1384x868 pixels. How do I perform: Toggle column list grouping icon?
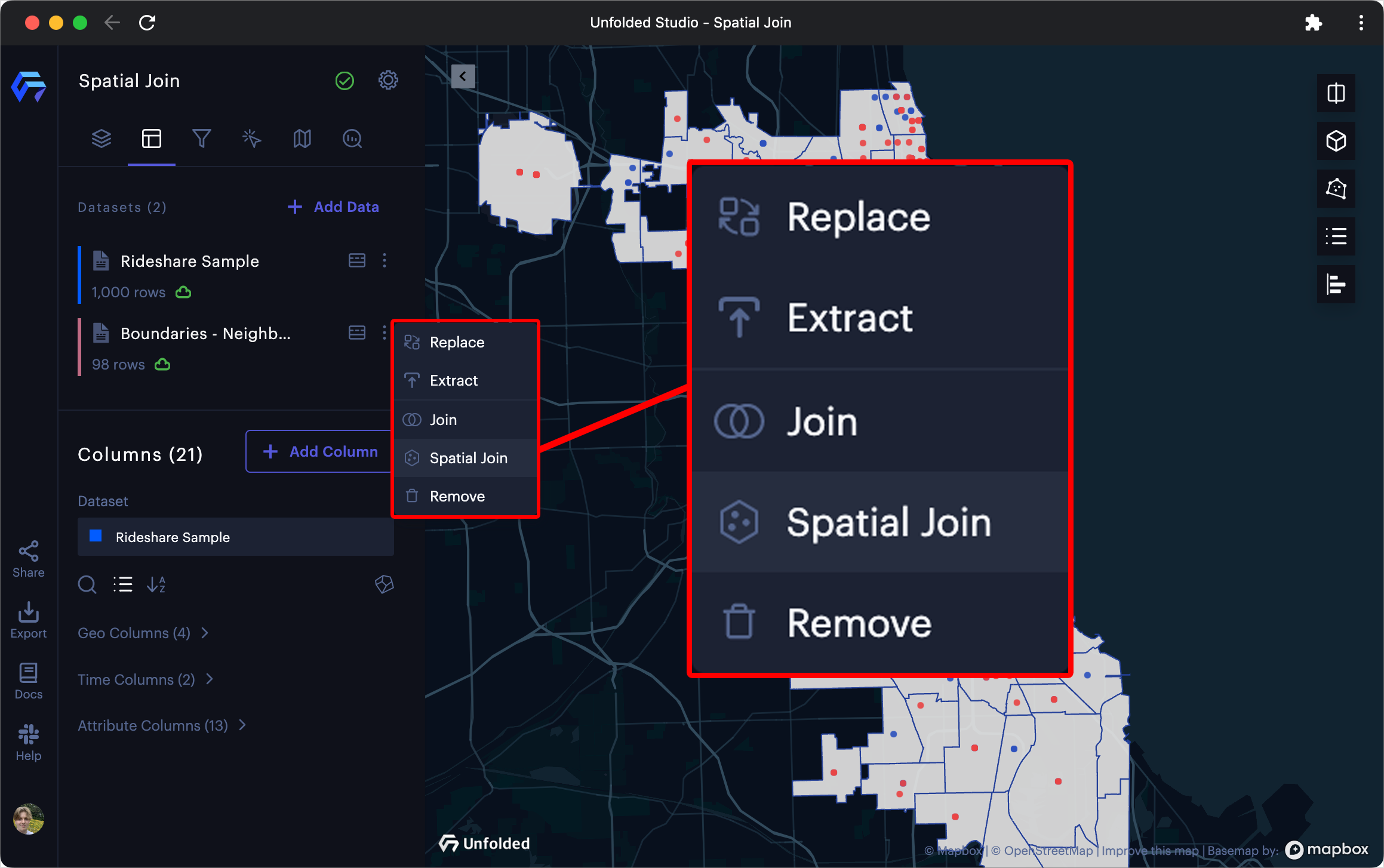tap(122, 584)
